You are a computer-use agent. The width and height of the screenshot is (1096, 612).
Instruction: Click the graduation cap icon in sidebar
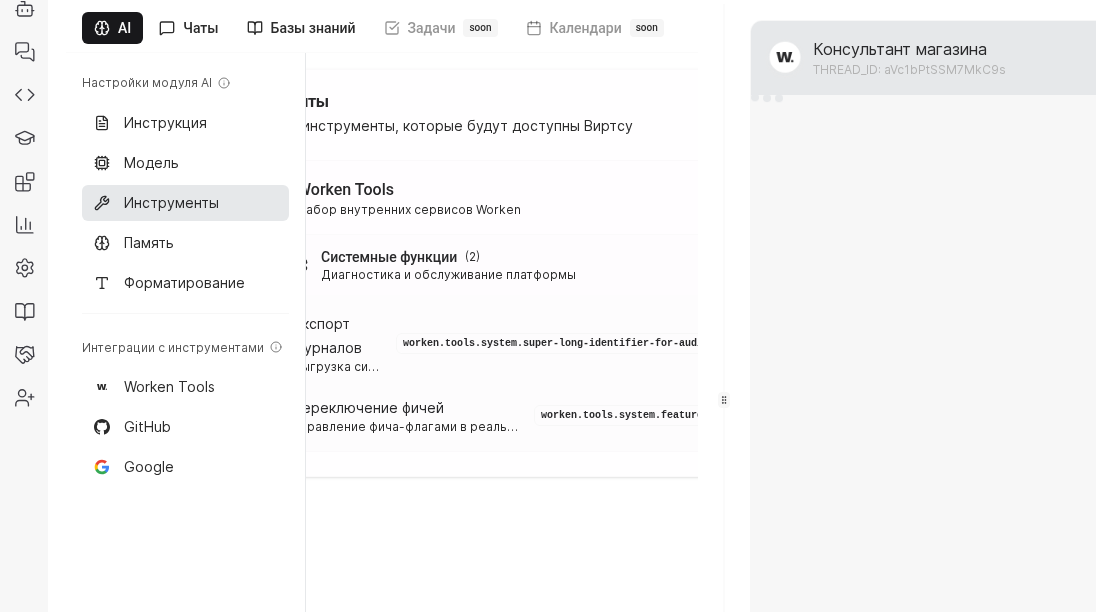point(25,138)
